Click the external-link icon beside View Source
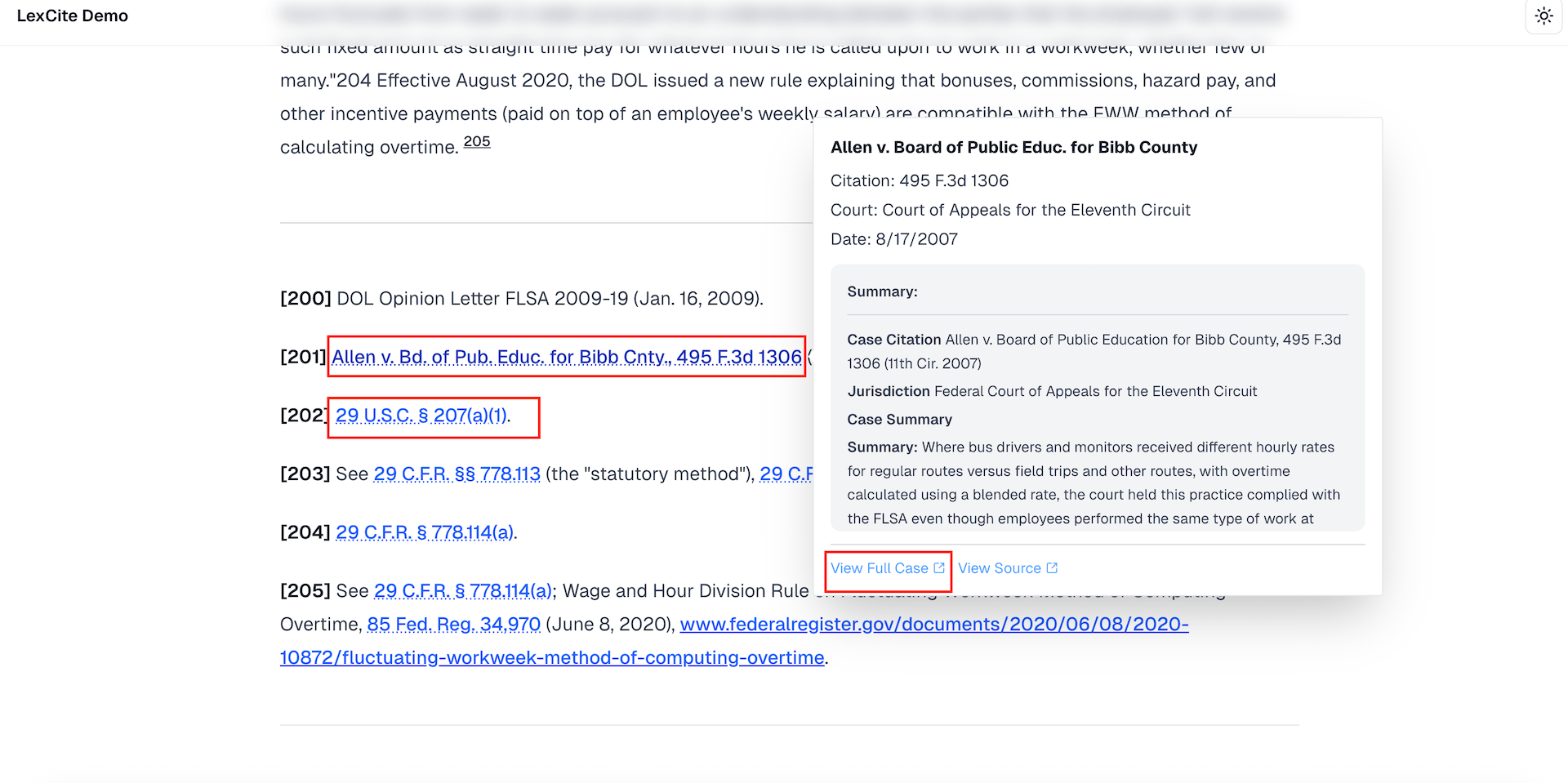The image size is (1568, 783). (1051, 567)
